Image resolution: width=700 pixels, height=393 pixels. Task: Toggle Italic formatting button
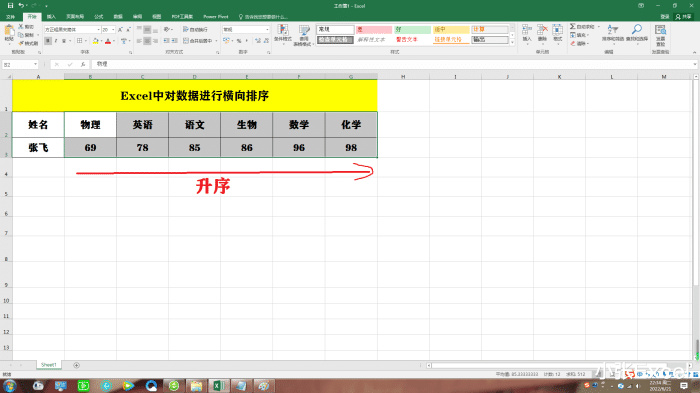56,41
